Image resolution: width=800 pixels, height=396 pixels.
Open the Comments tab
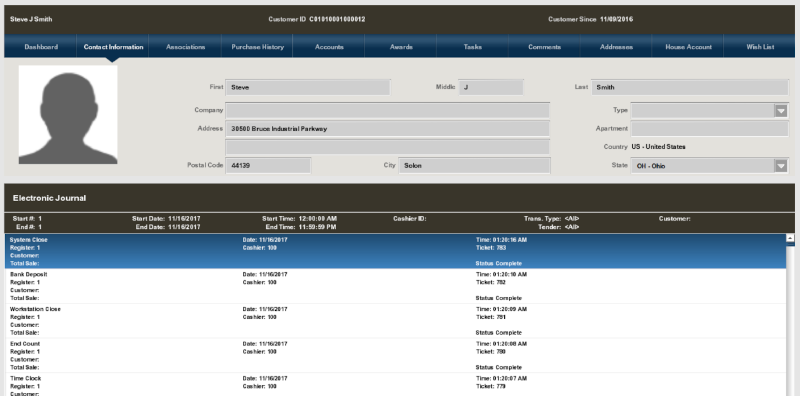coord(544,46)
